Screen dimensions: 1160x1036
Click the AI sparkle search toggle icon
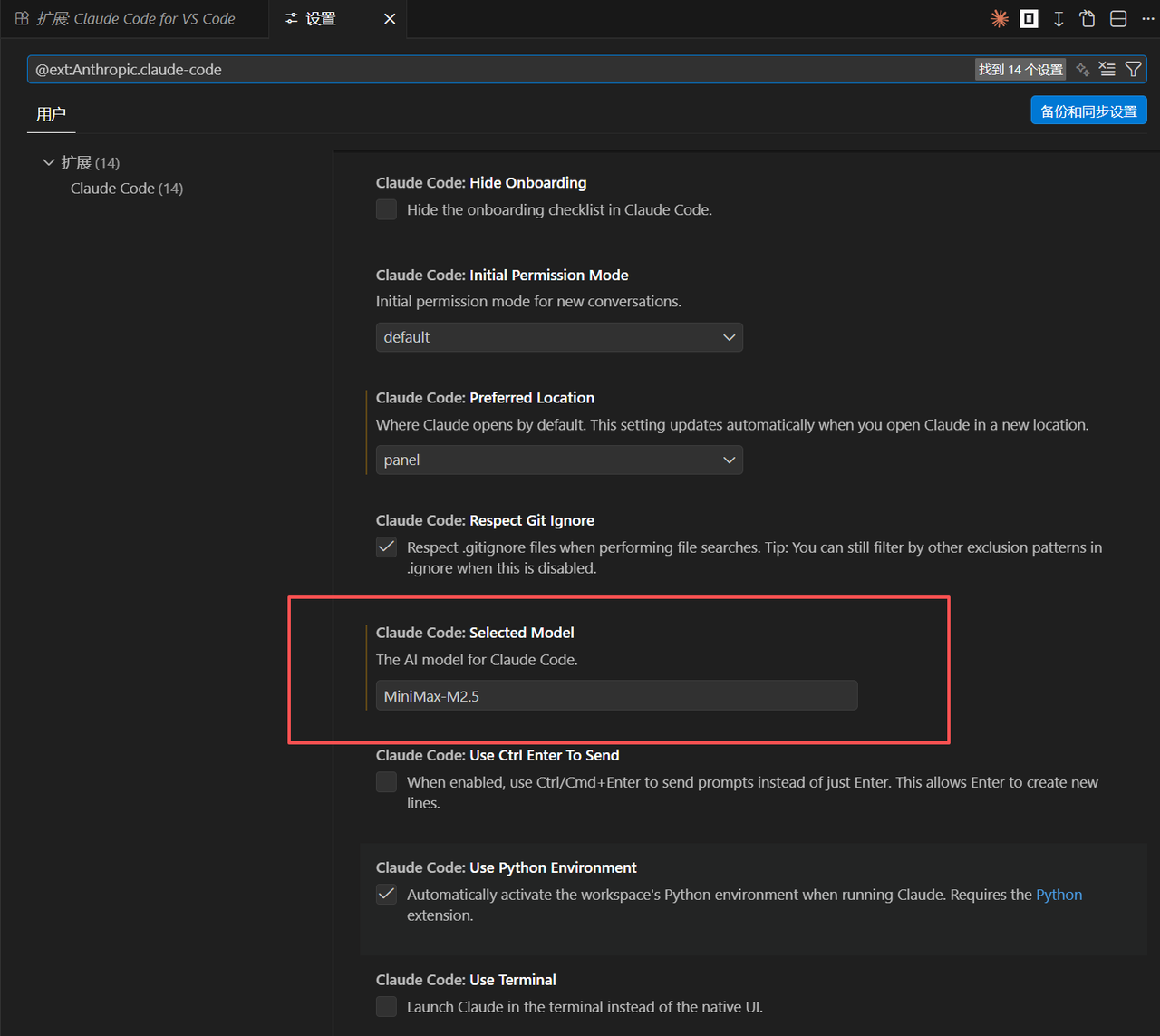(1083, 70)
